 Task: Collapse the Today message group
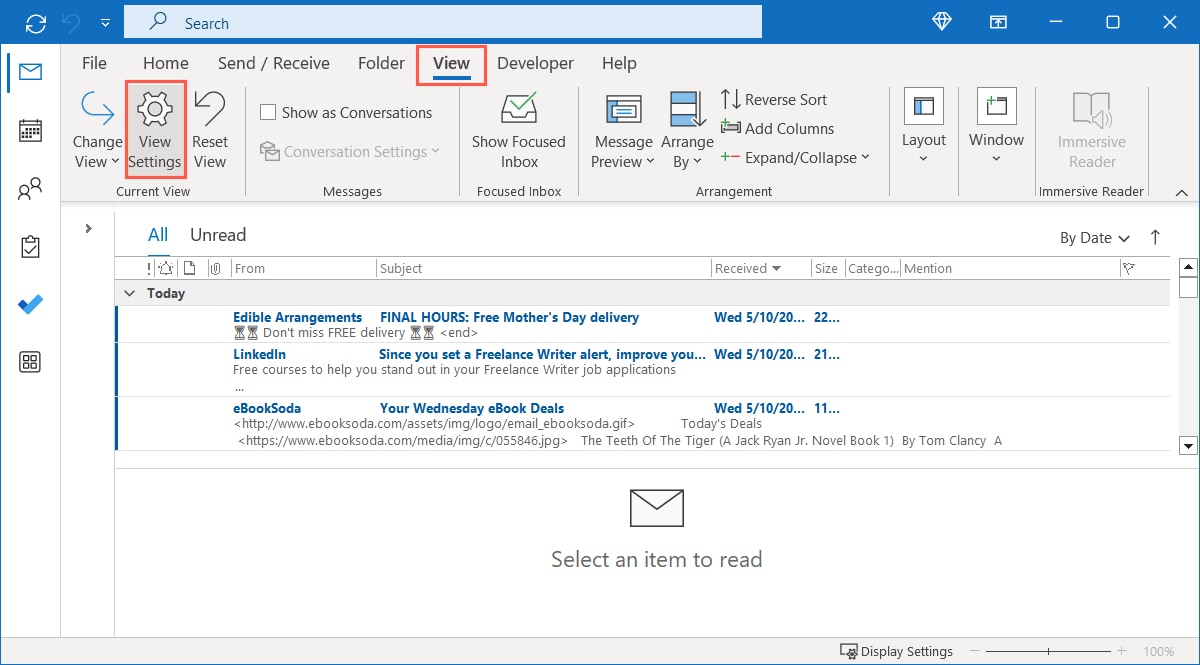click(129, 293)
